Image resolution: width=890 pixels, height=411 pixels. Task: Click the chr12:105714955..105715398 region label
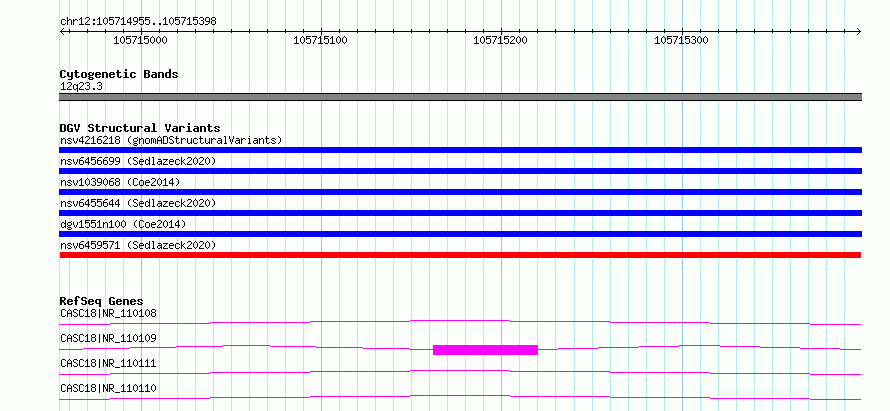pyautogui.click(x=138, y=22)
